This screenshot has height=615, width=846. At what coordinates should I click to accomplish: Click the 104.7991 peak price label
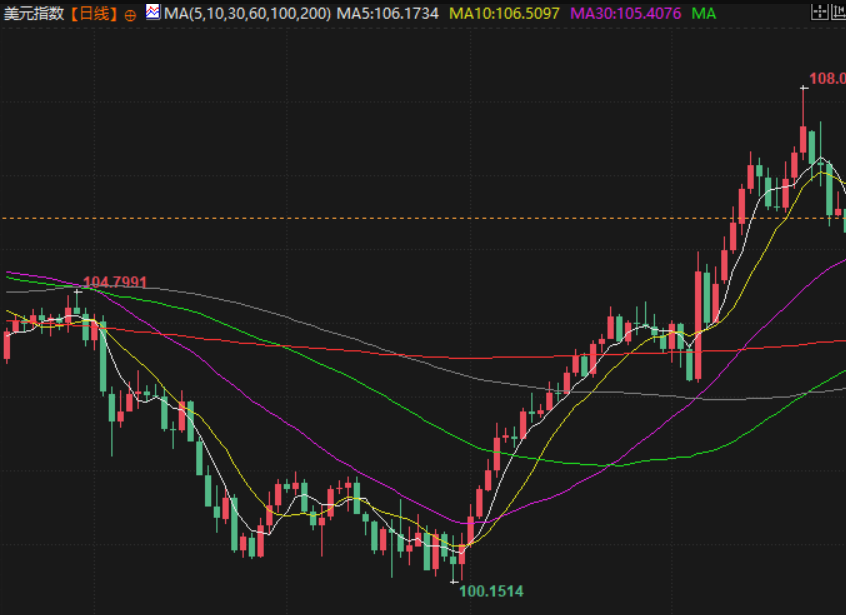tap(114, 282)
